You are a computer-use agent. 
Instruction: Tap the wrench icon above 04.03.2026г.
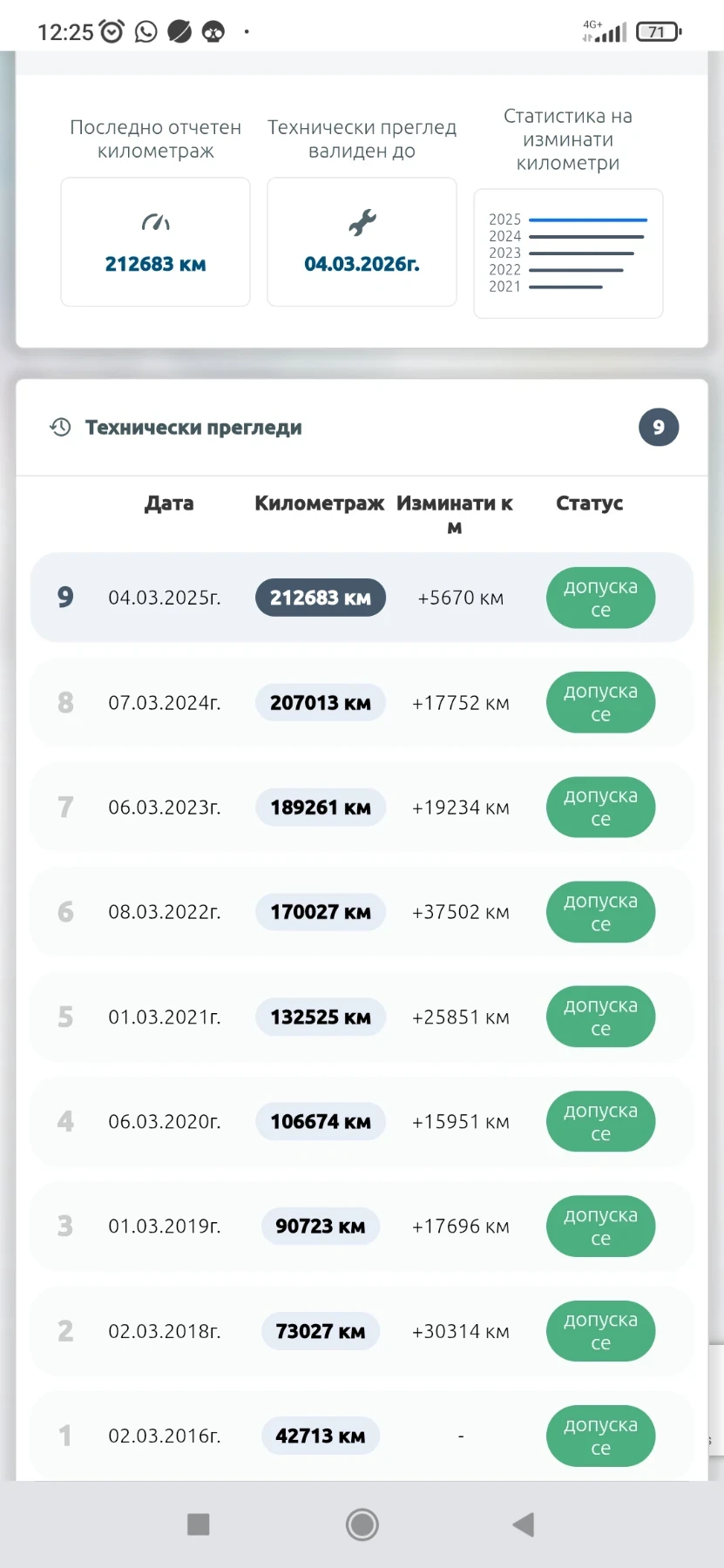pyautogui.click(x=362, y=223)
